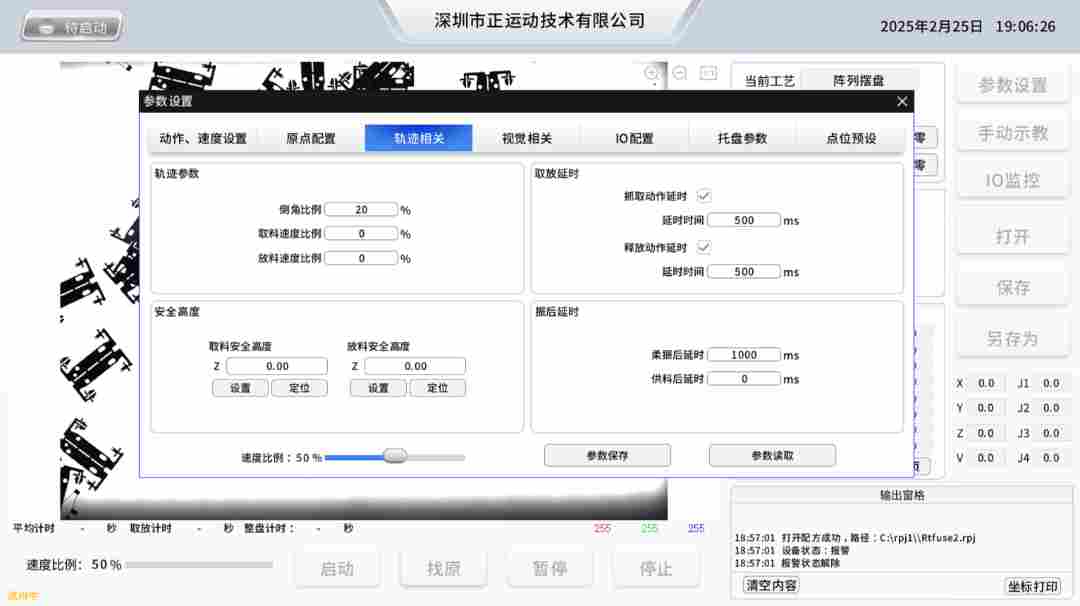Switch to the 托盘参数 tab
The width and height of the screenshot is (1080, 606).
[x=742, y=138]
